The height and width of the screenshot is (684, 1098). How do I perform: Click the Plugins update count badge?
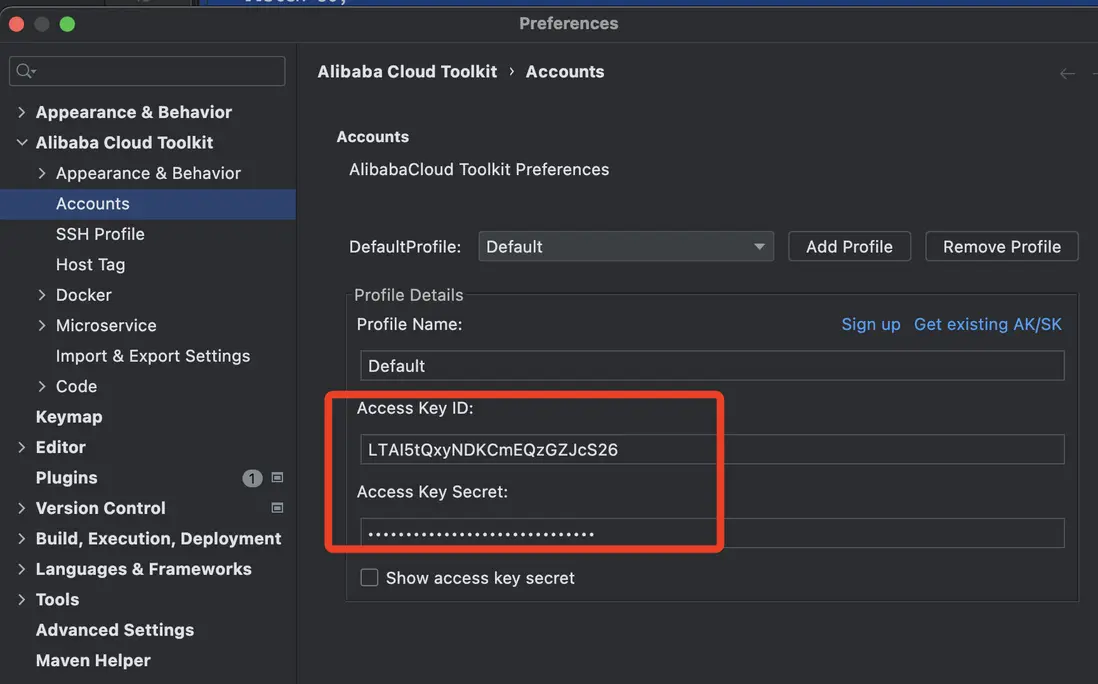pos(252,478)
